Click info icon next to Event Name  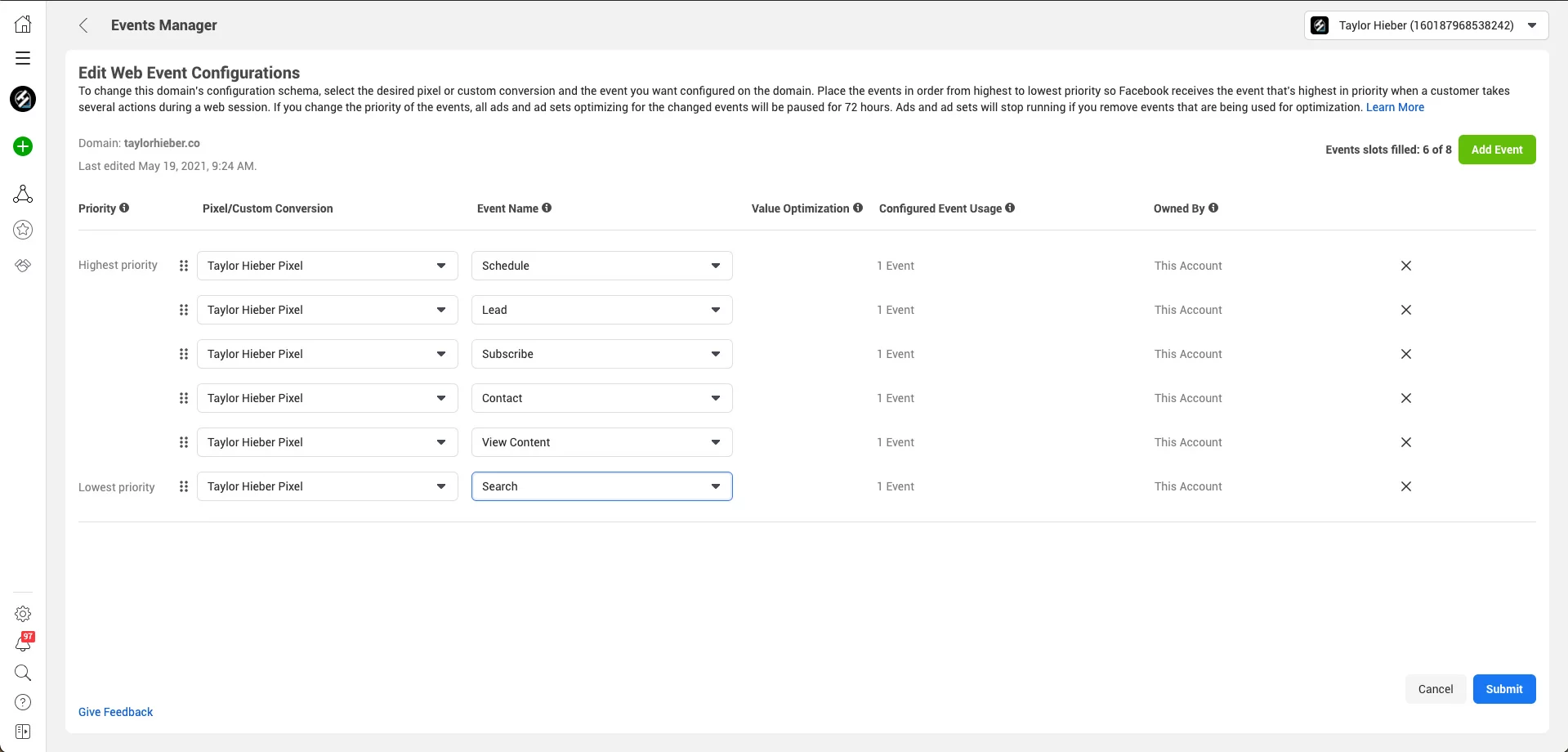547,208
